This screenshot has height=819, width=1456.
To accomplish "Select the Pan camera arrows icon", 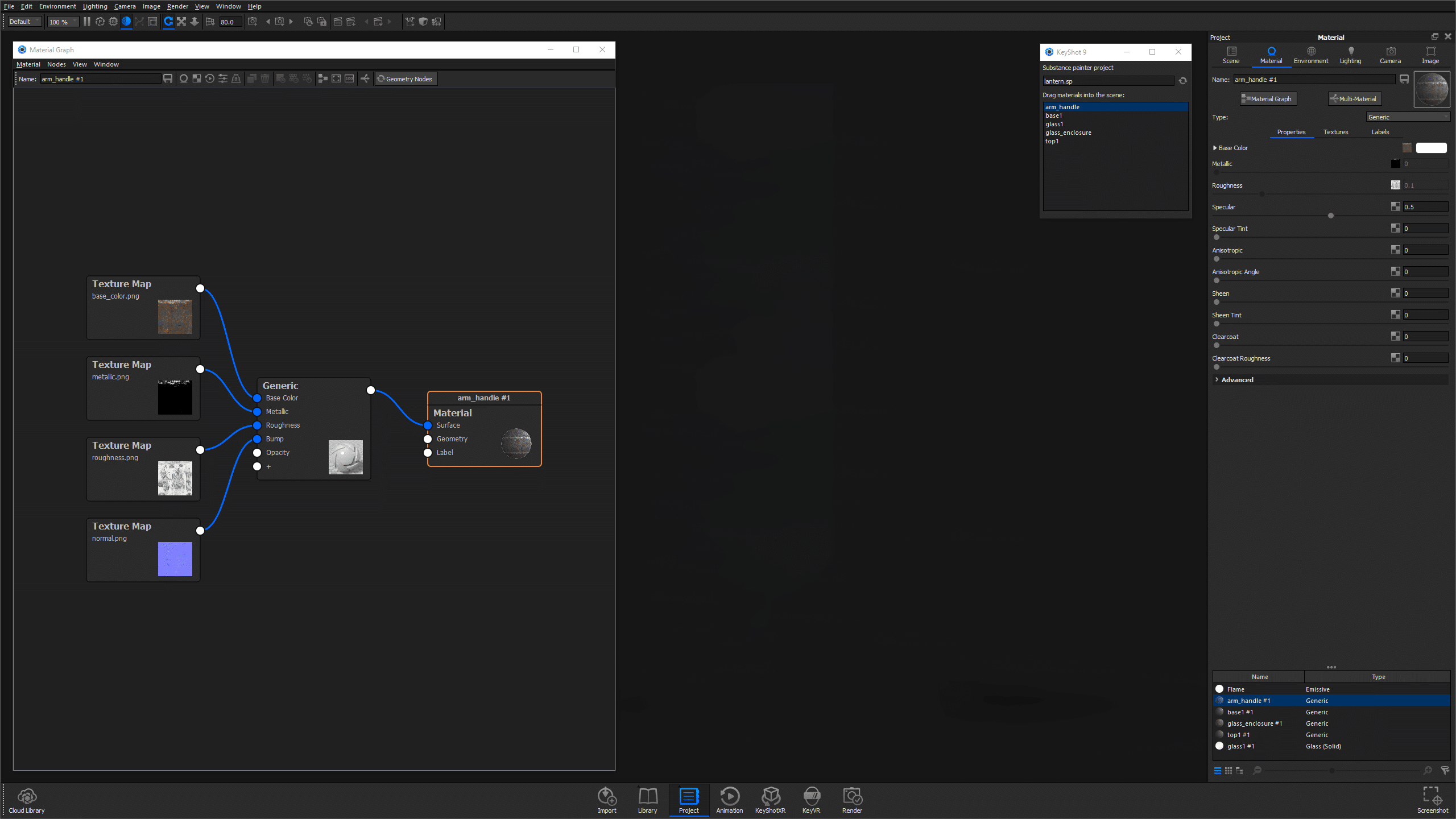I will coord(181,22).
